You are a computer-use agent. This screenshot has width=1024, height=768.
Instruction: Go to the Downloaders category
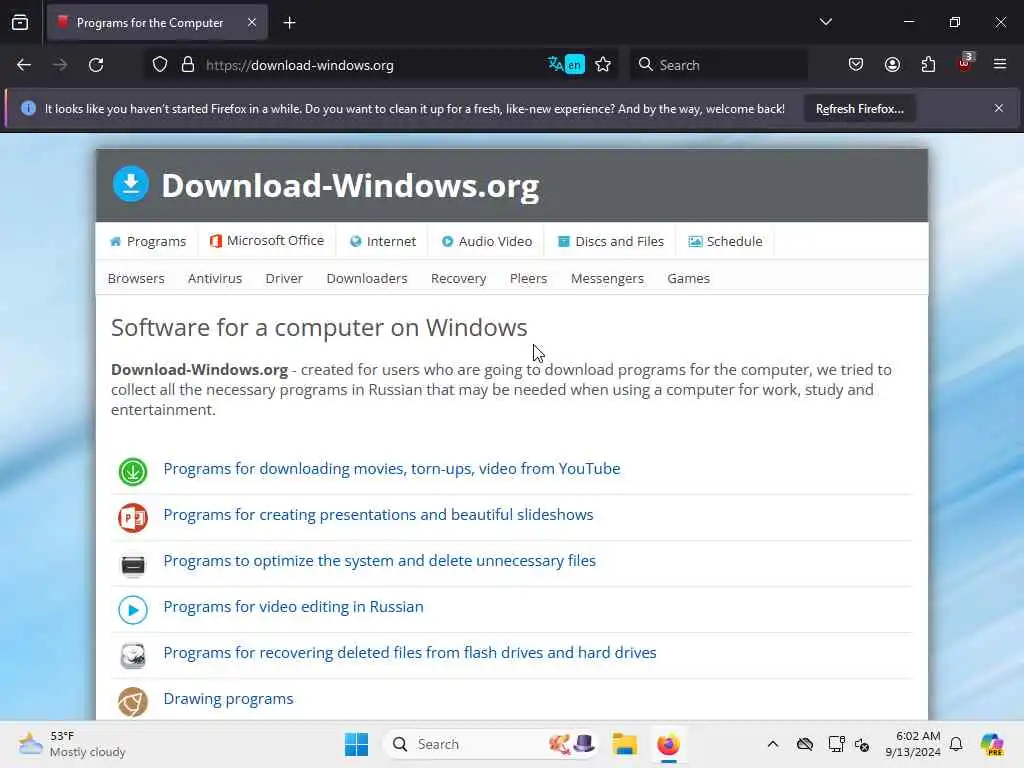(367, 279)
